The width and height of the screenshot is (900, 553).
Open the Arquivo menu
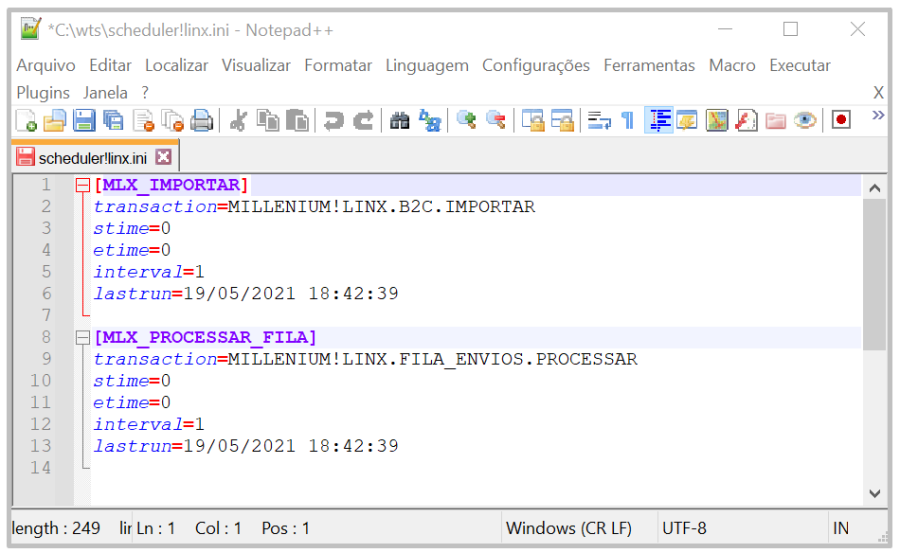point(46,65)
